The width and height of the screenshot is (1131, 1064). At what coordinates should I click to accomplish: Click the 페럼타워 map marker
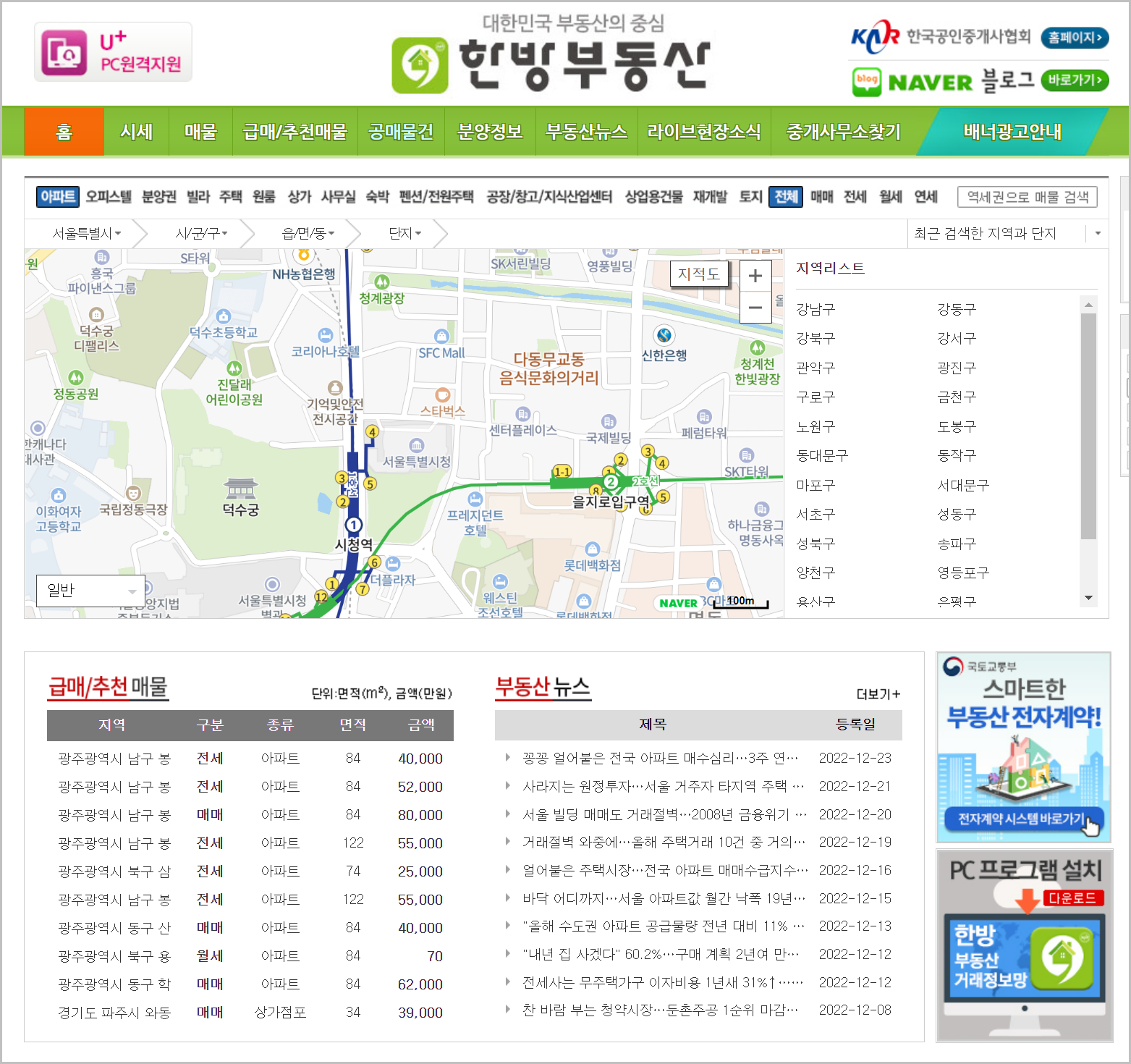pos(704,416)
